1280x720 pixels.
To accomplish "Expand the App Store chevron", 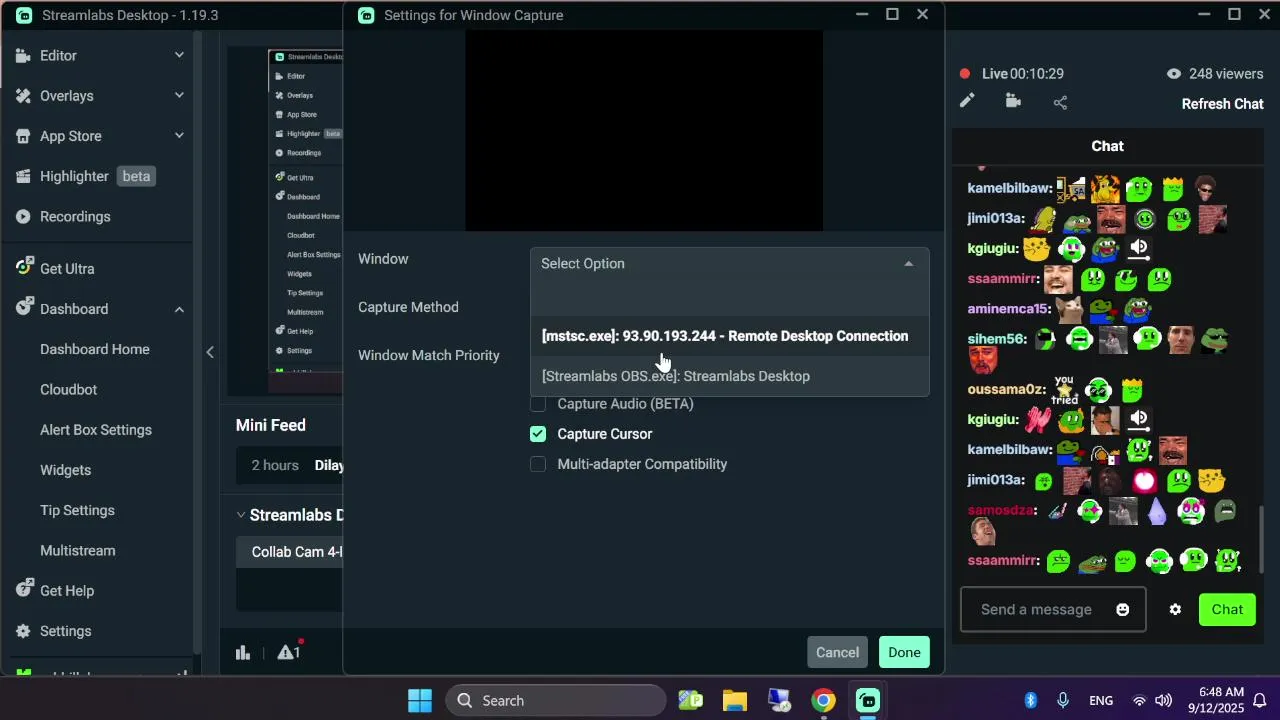I will tap(179, 135).
